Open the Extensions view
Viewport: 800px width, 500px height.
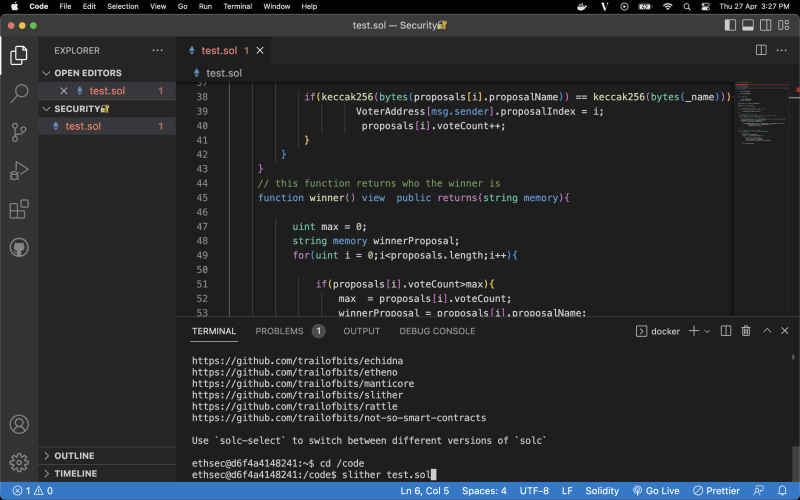point(19,209)
